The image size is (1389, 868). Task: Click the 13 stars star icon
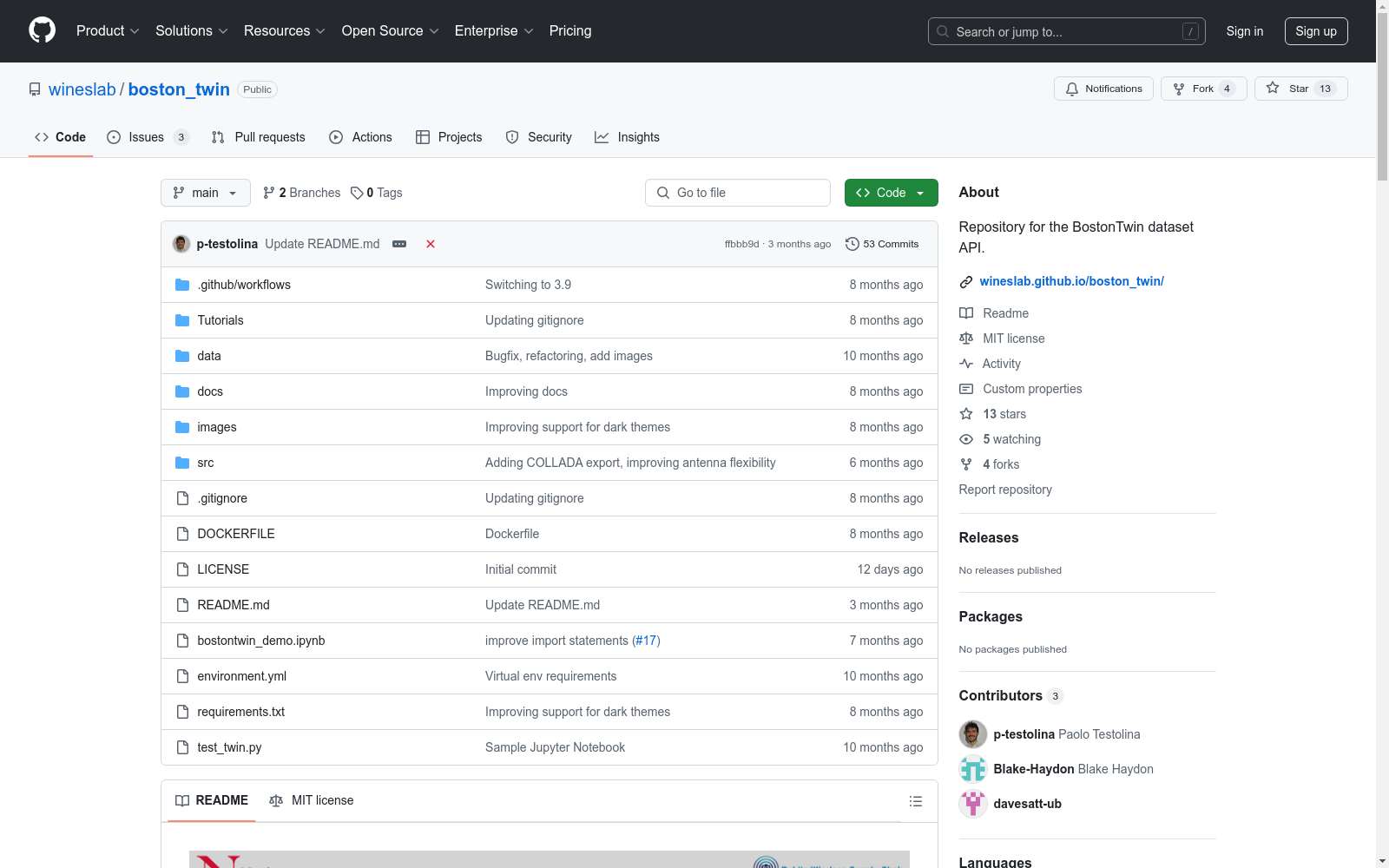(966, 414)
